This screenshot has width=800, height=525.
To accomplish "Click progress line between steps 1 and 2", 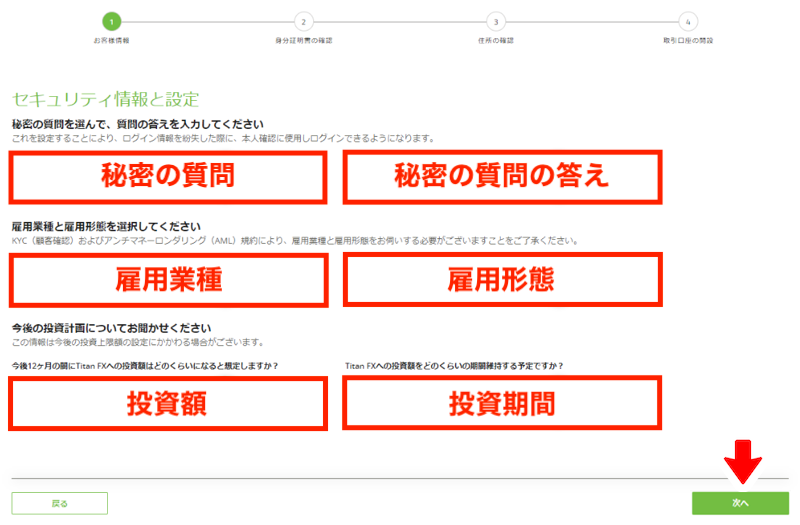I will tap(208, 22).
